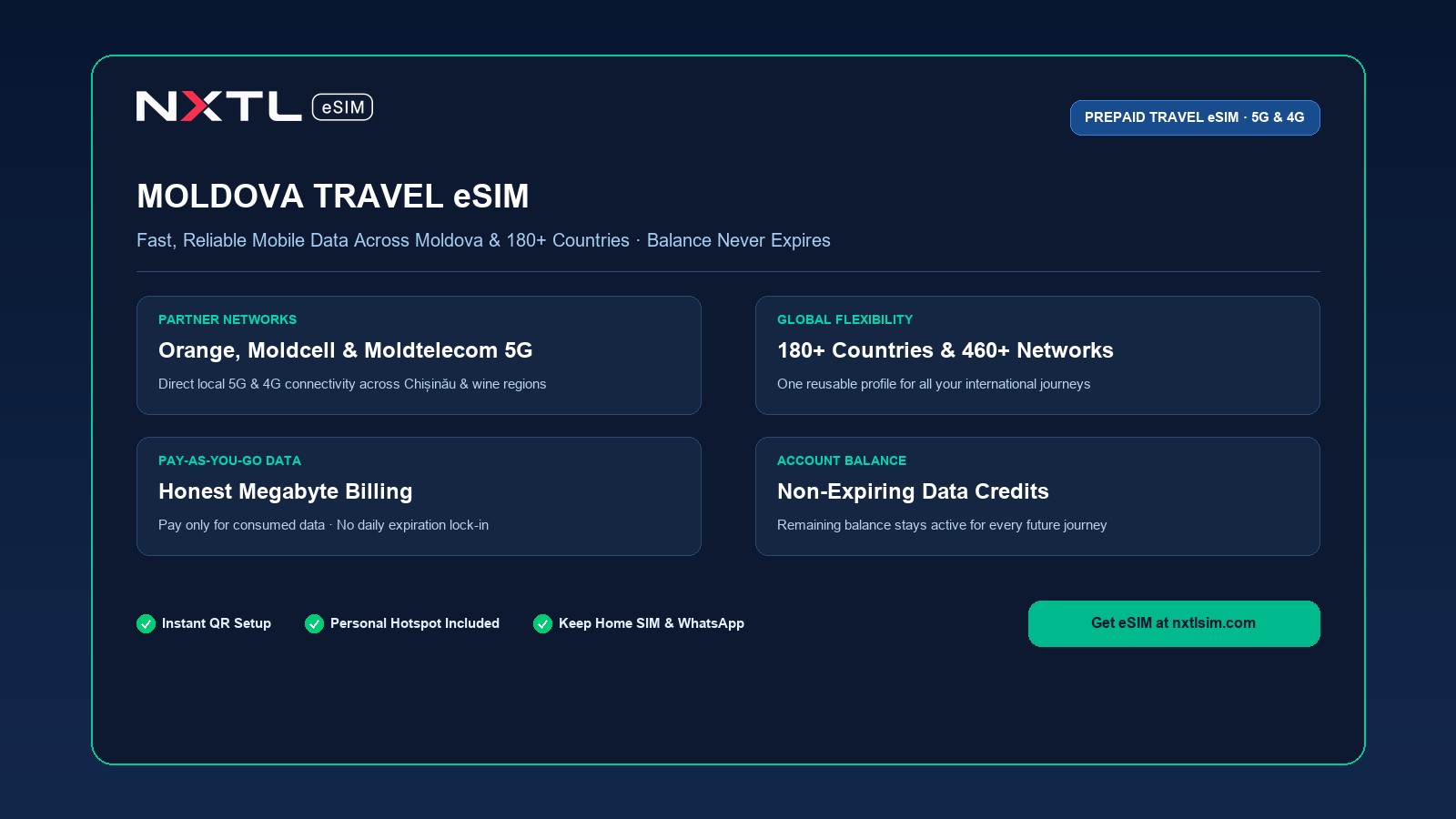Select the Pay-As-You-Go Data card

pyautogui.click(x=419, y=496)
